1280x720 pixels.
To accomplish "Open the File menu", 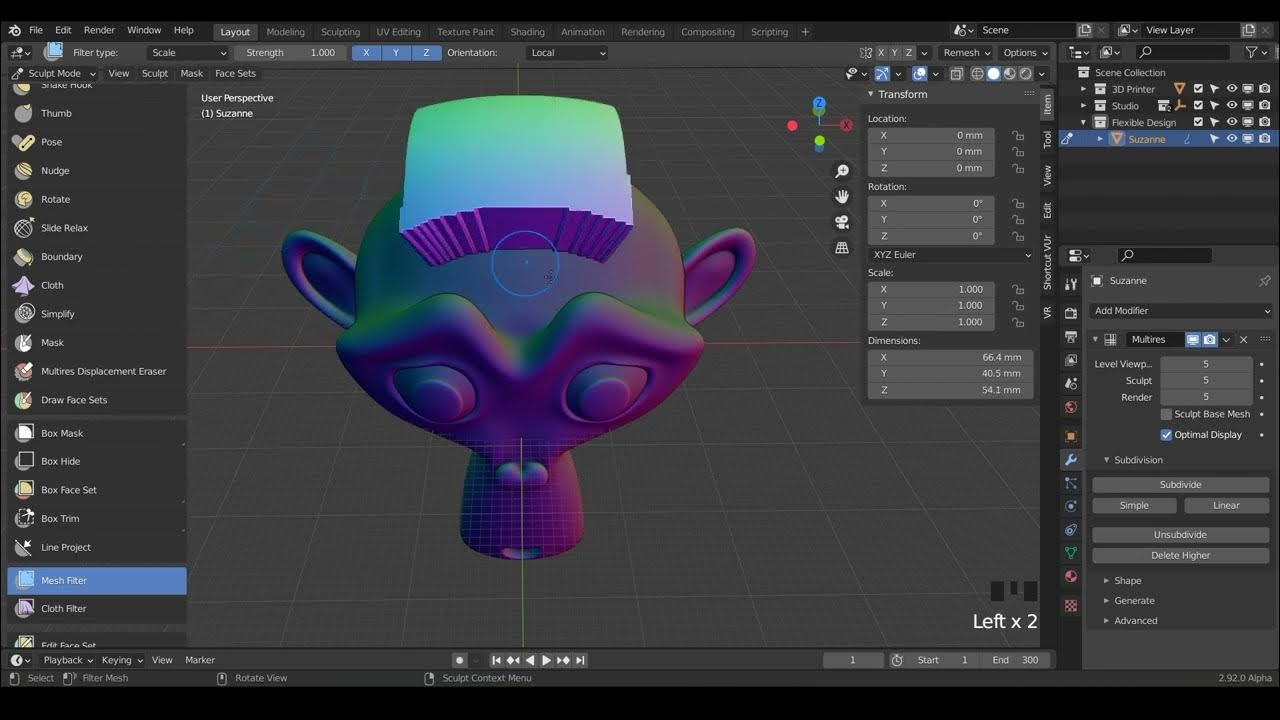I will pos(36,30).
